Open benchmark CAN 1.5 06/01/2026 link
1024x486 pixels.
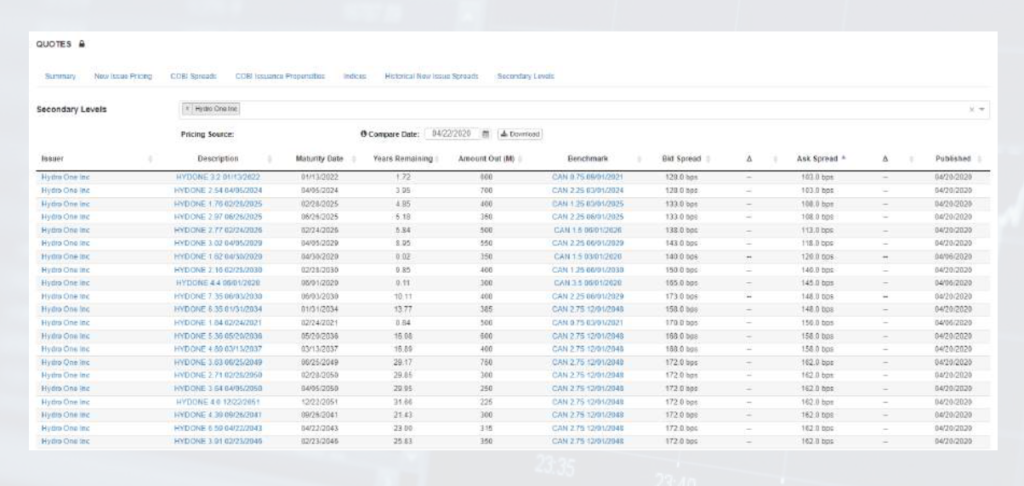coord(588,230)
